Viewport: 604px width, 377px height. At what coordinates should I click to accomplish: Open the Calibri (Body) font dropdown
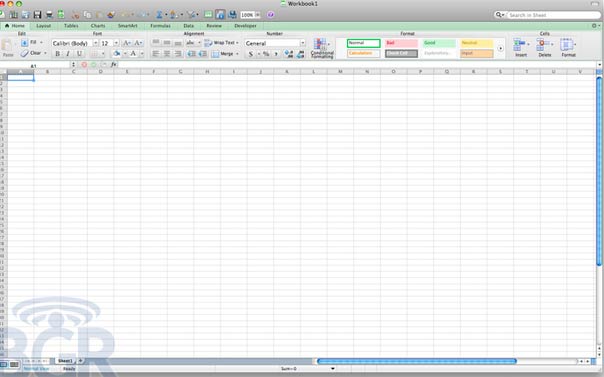96,43
